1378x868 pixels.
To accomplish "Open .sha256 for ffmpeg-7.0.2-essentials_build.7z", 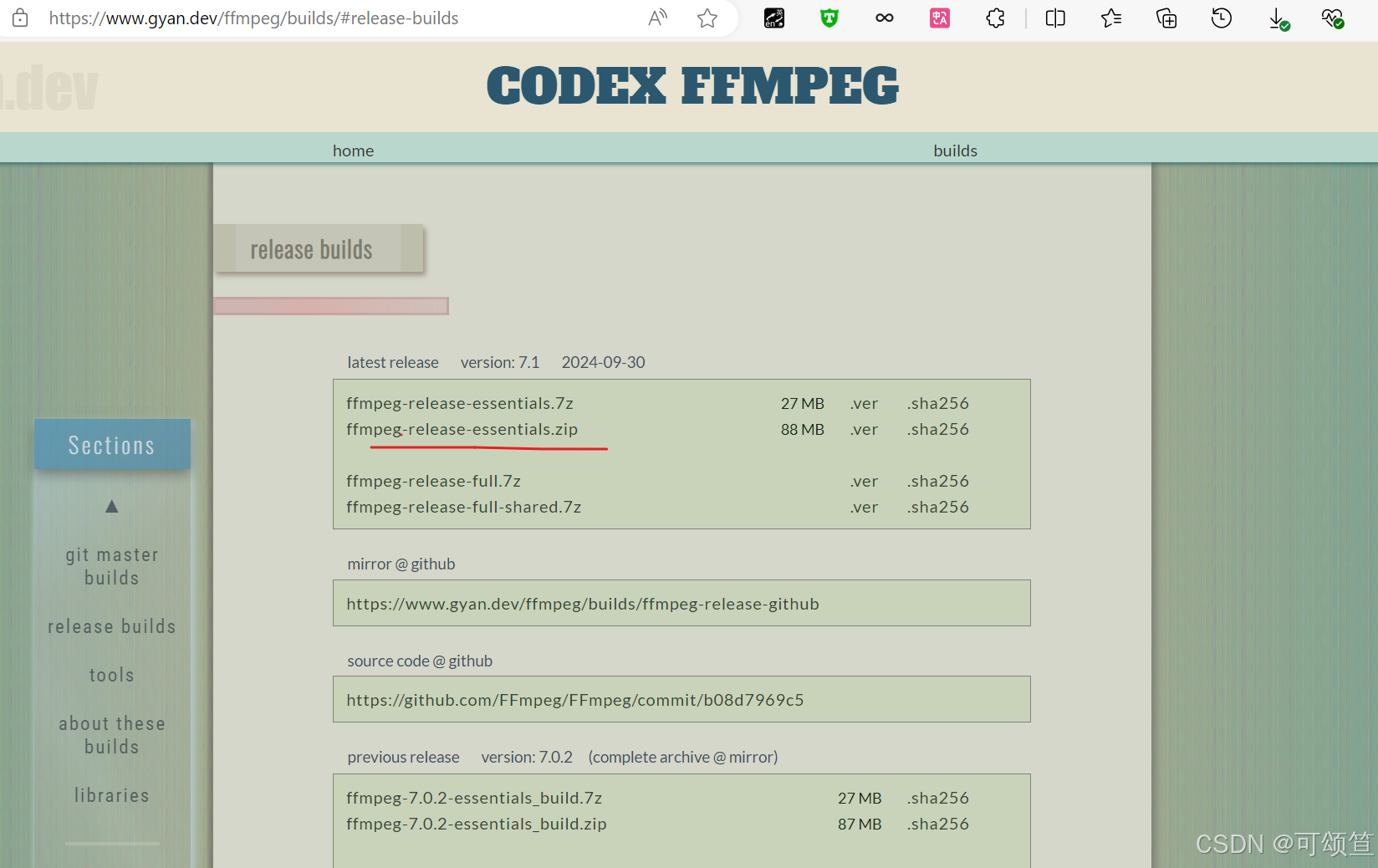I will [x=938, y=798].
